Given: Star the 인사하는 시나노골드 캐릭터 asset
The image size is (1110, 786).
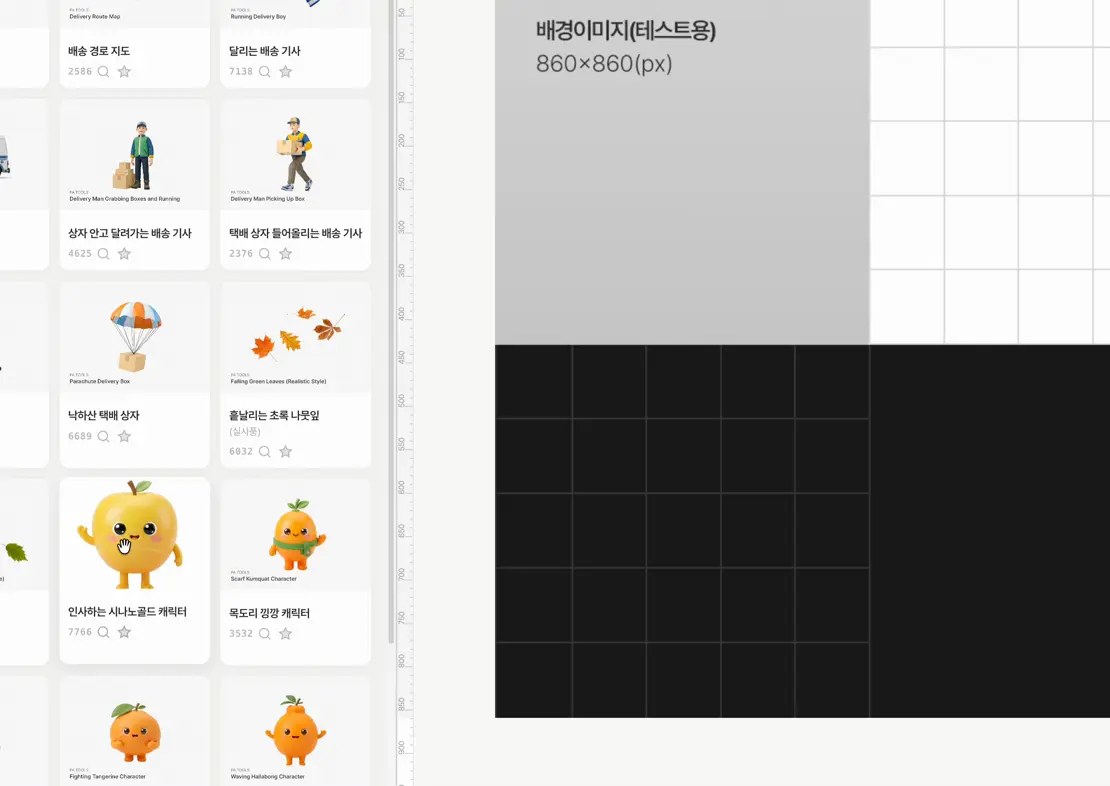Looking at the screenshot, I should pyautogui.click(x=124, y=632).
